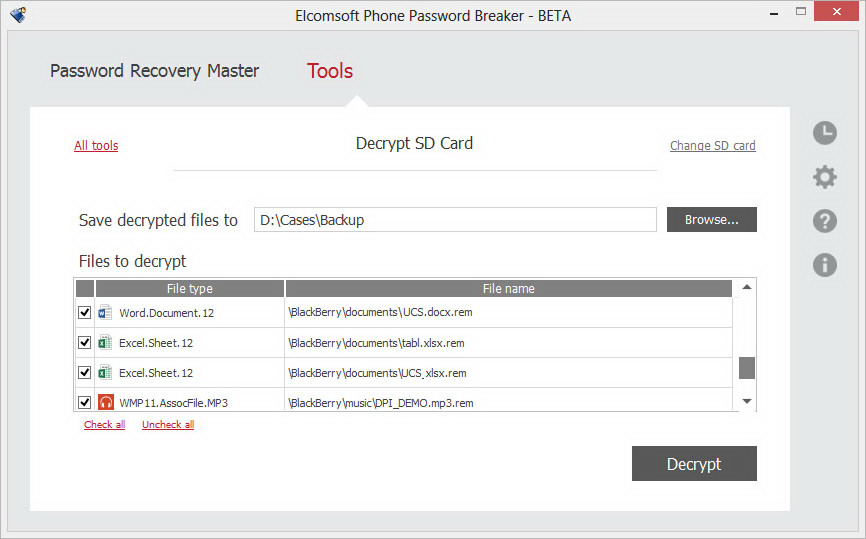The height and width of the screenshot is (539, 866).
Task: Select the Tools tab
Action: 330,71
